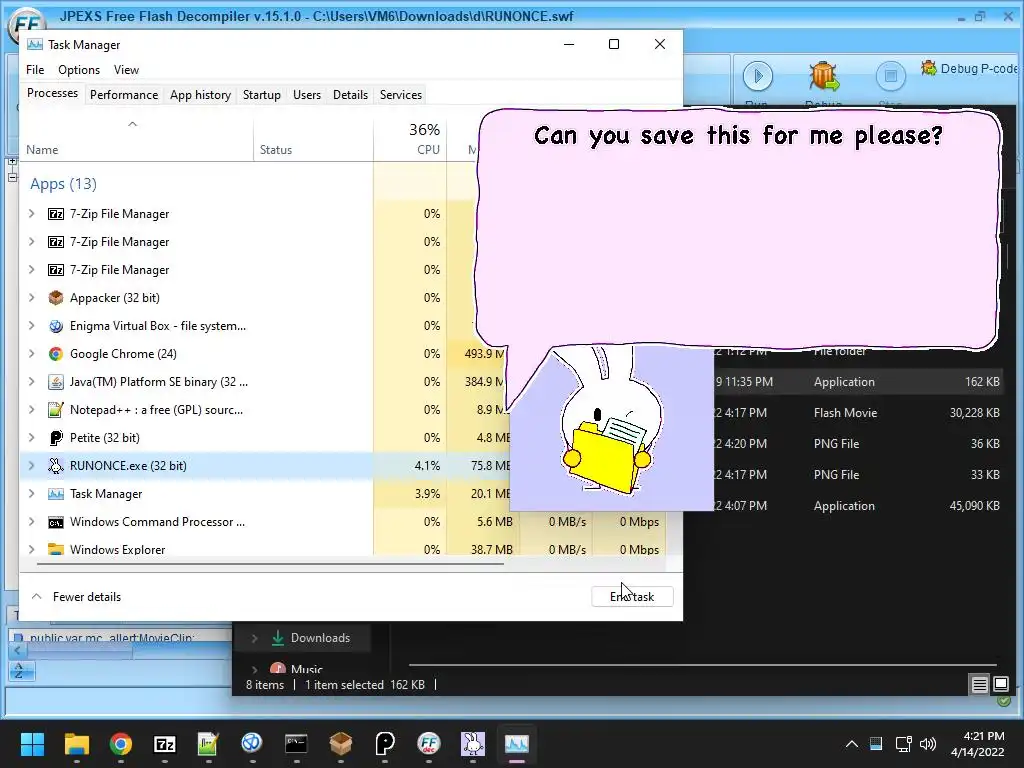Click the JPEXS Run play icon
This screenshot has height=768, width=1024.
(758, 76)
